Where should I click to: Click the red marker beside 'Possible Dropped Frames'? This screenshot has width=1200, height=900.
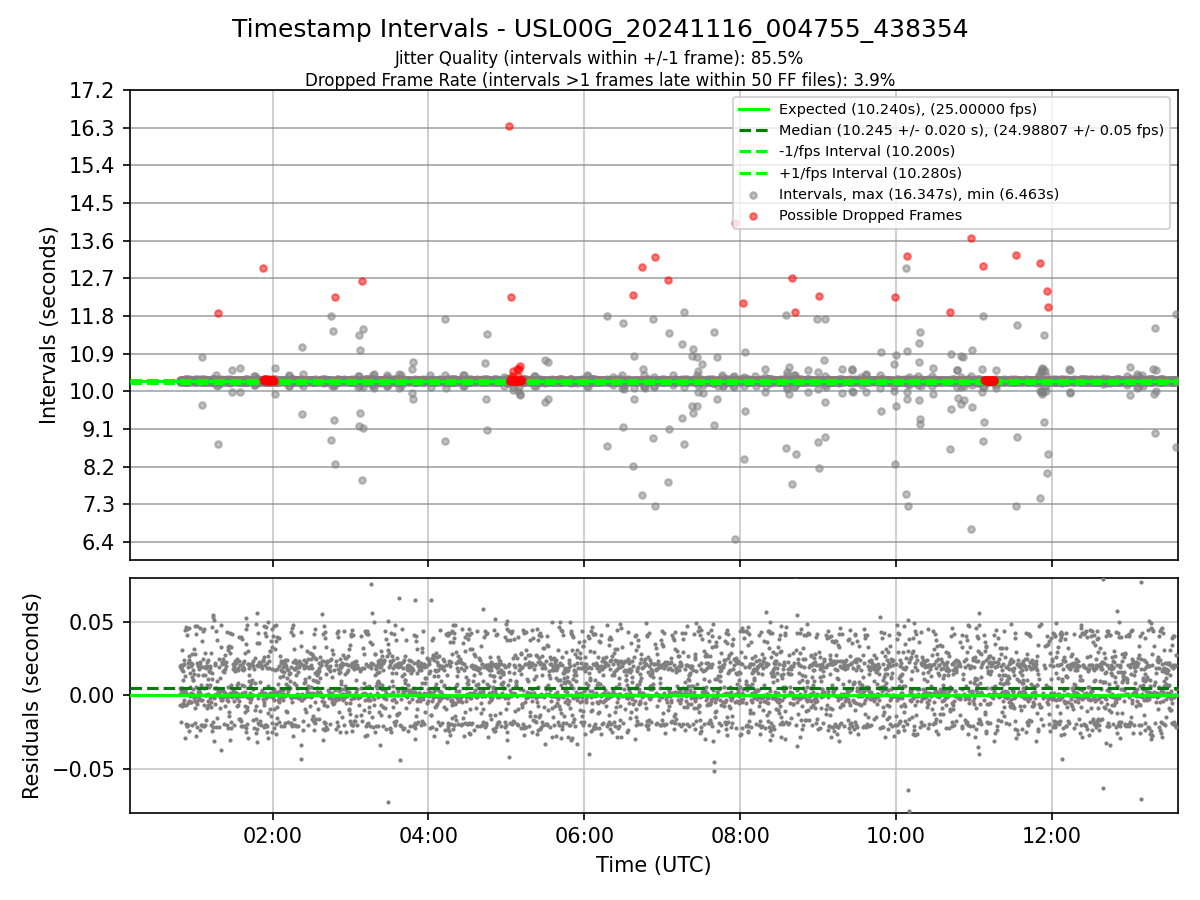coord(753,215)
